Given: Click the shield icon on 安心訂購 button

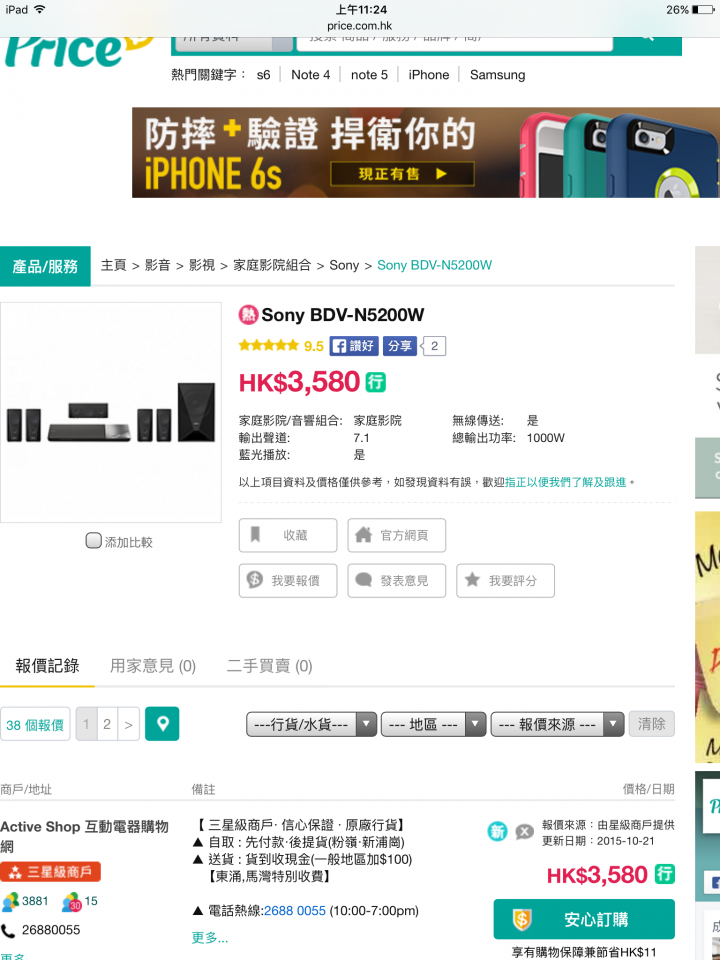Looking at the screenshot, I should point(522,919).
